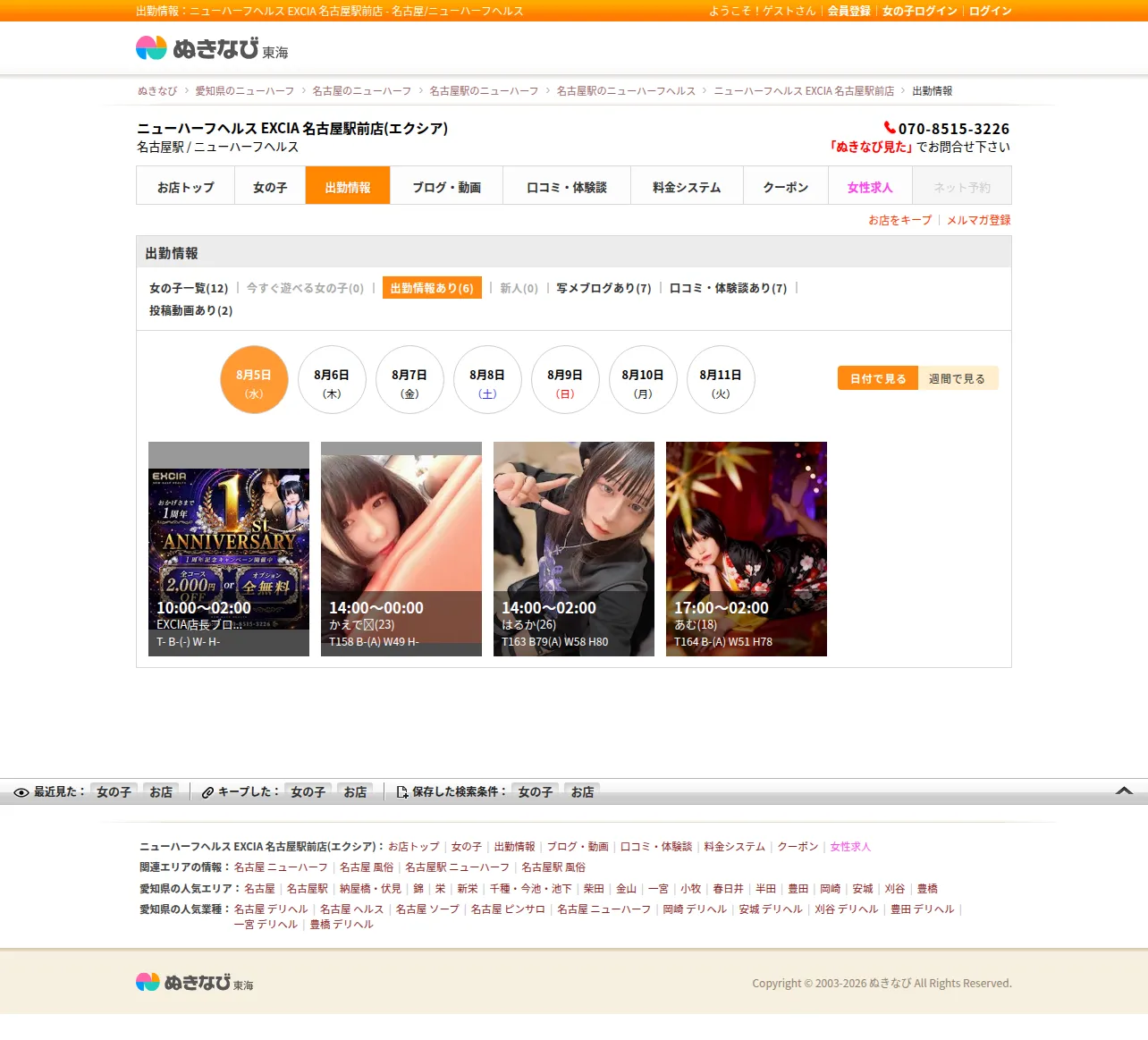The image size is (1148, 1040).
Task: Open the EXCIA店長ブログ anniversary card
Action: pyautogui.click(x=229, y=549)
